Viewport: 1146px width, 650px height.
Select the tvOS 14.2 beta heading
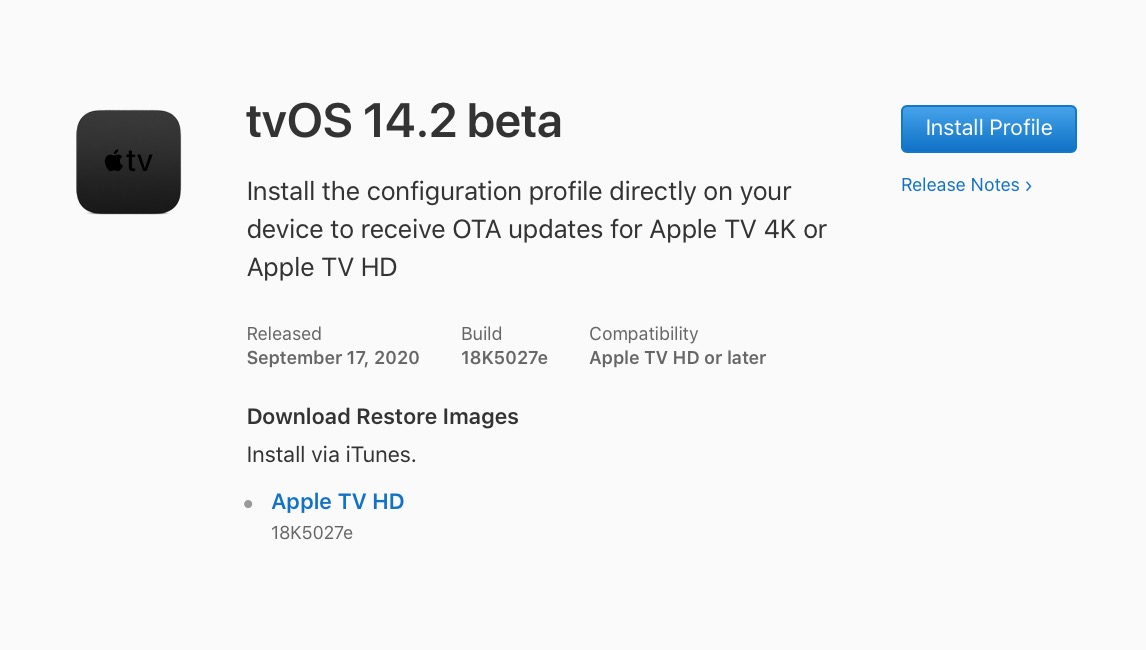click(x=404, y=121)
